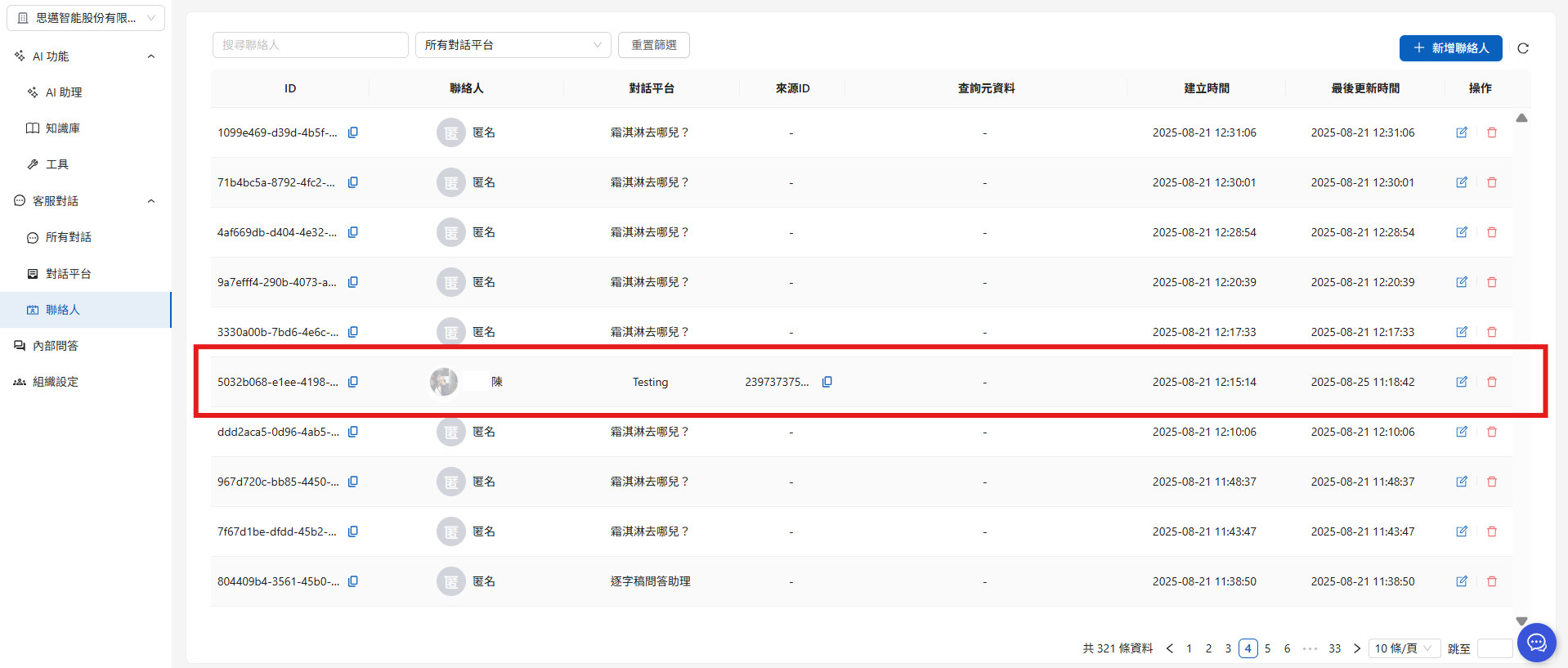The width and height of the screenshot is (1568, 668).
Task: Edit the 逐字稿問答助理 contact row
Action: (1462, 581)
